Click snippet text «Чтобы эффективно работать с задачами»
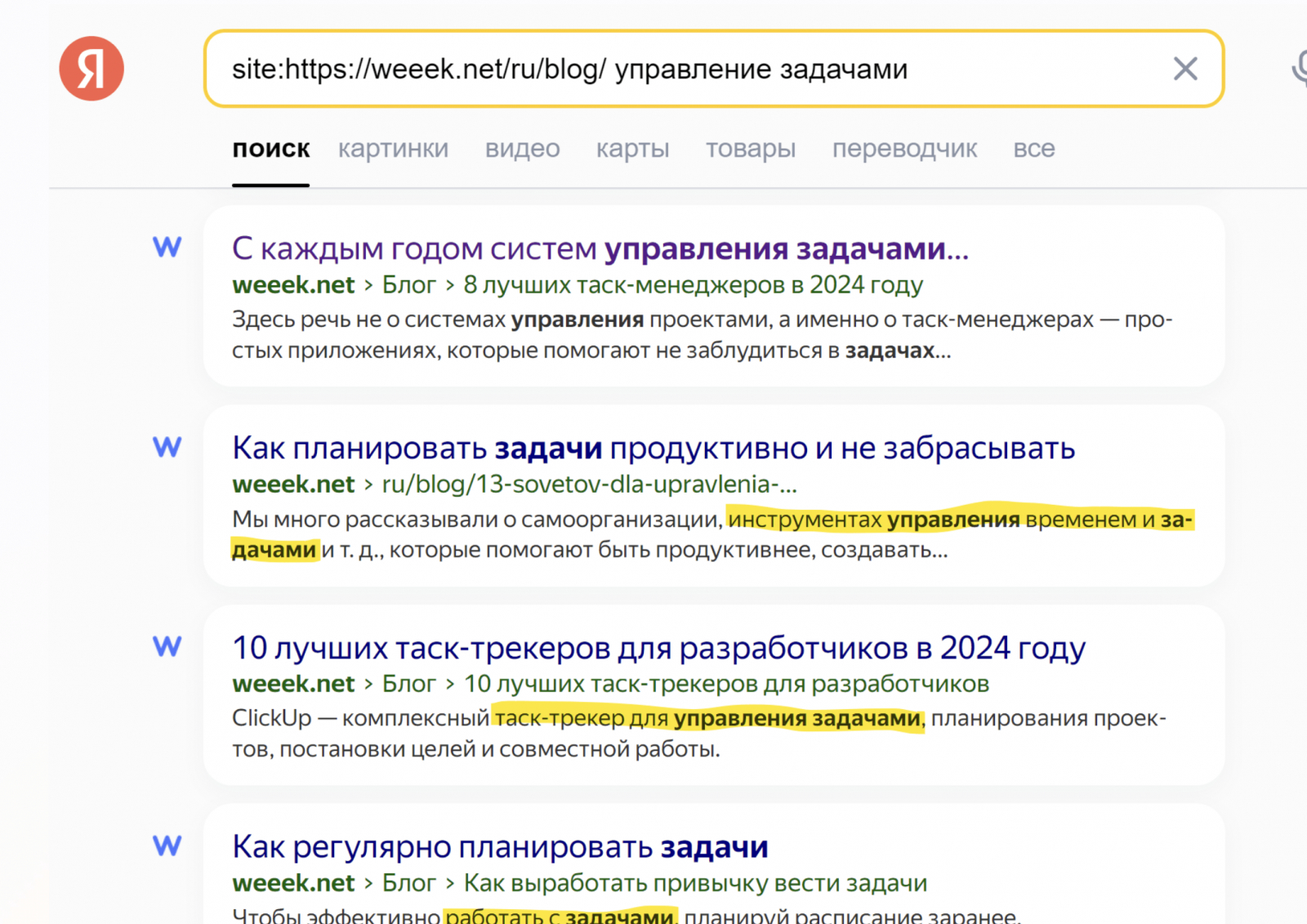Image resolution: width=1307 pixels, height=924 pixels. tap(453, 916)
